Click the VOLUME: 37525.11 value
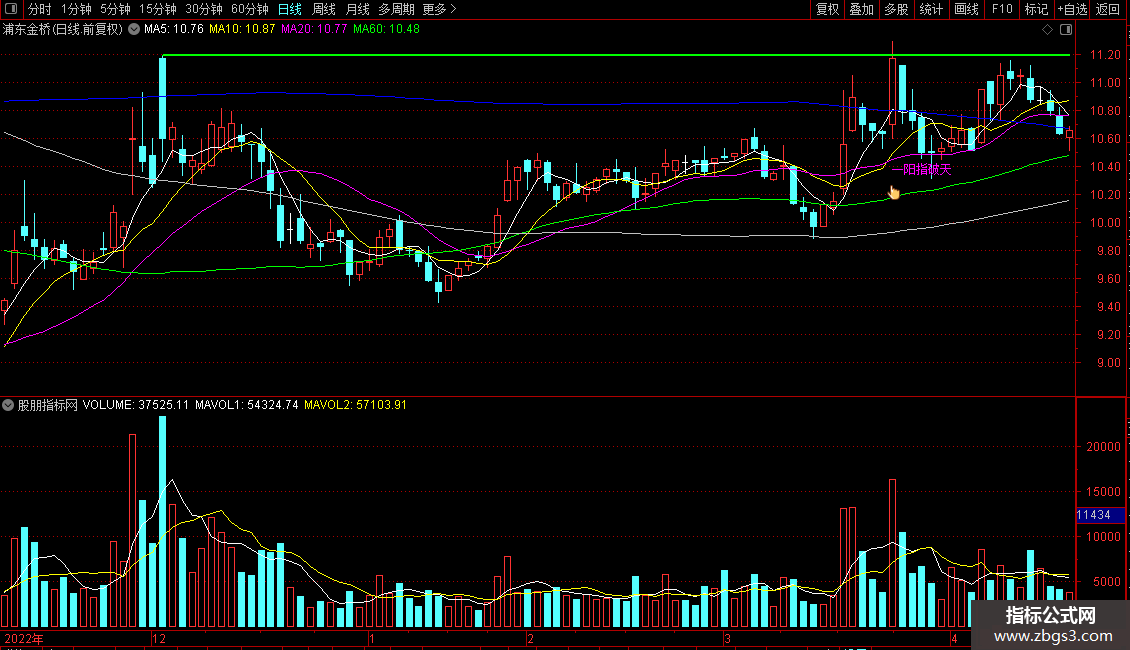 point(135,406)
